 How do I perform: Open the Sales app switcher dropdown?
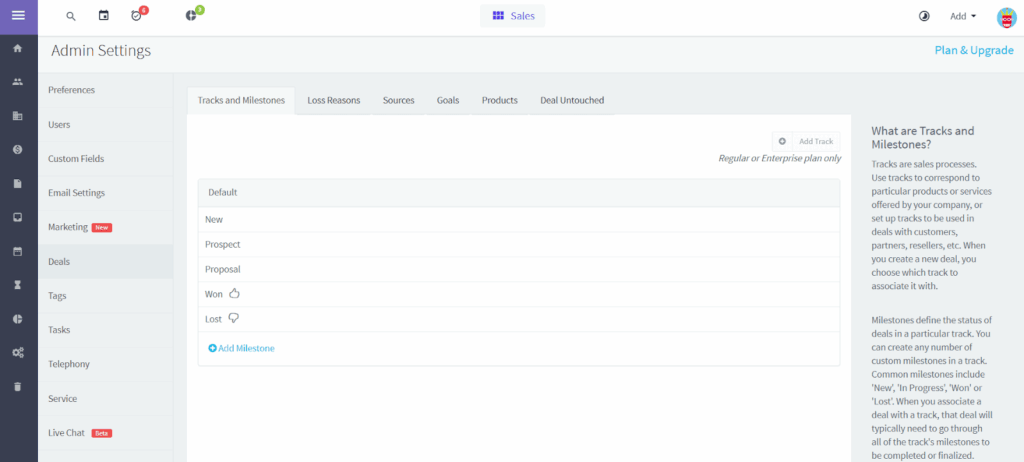tap(513, 16)
